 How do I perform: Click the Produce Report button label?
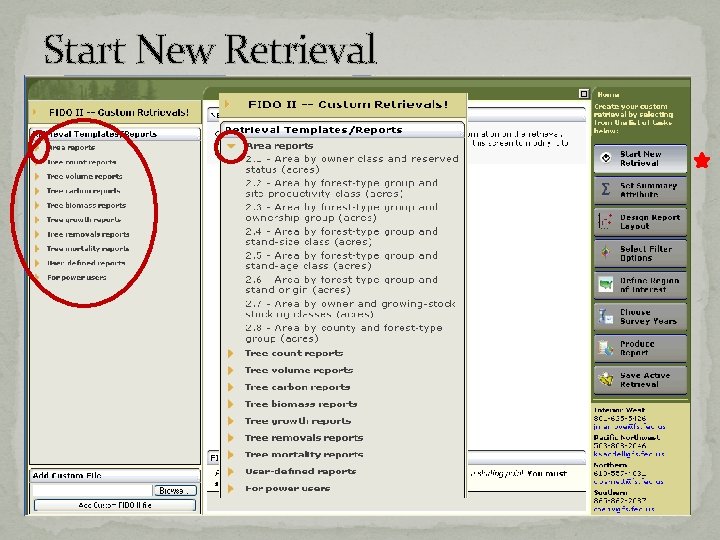[x=636, y=348]
